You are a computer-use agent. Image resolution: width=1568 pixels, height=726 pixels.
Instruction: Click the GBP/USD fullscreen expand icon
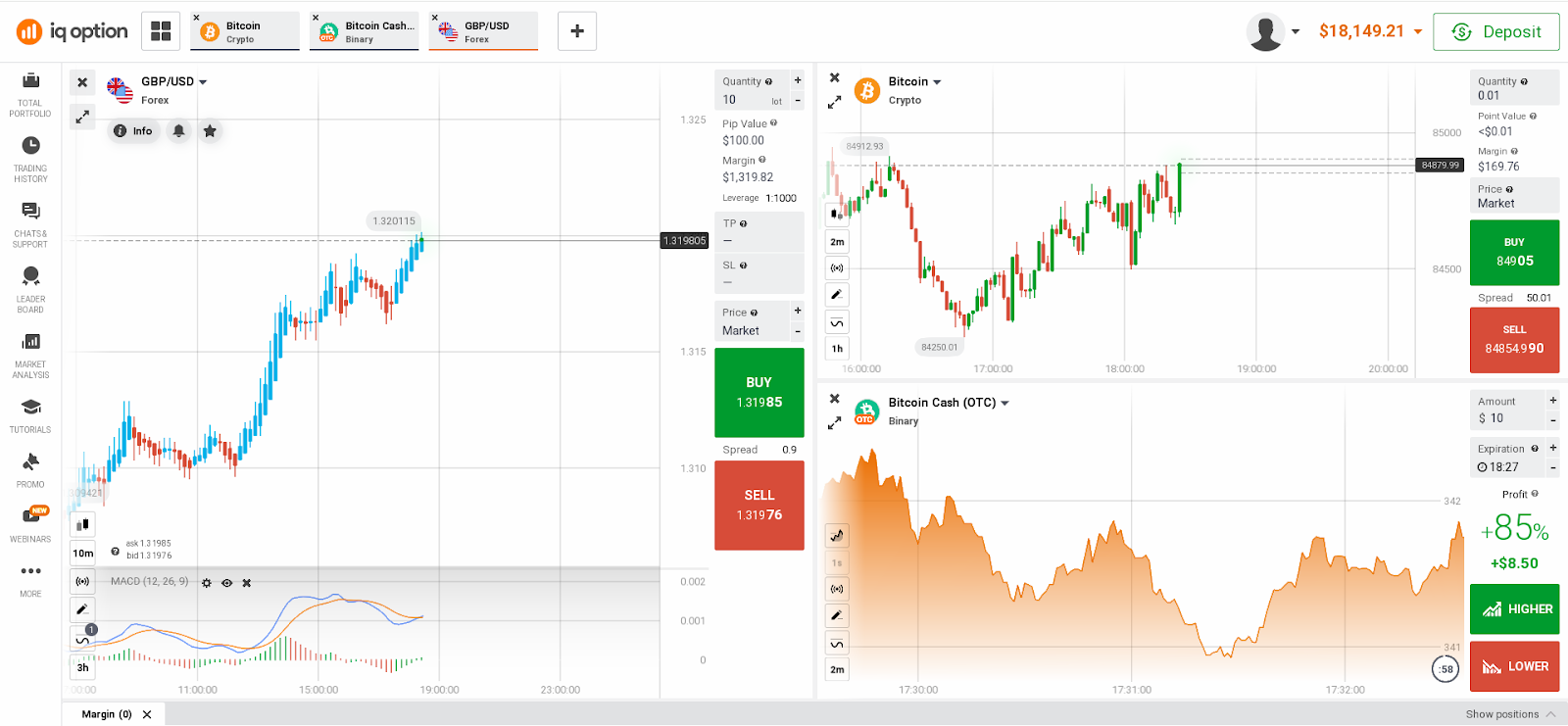[x=82, y=117]
